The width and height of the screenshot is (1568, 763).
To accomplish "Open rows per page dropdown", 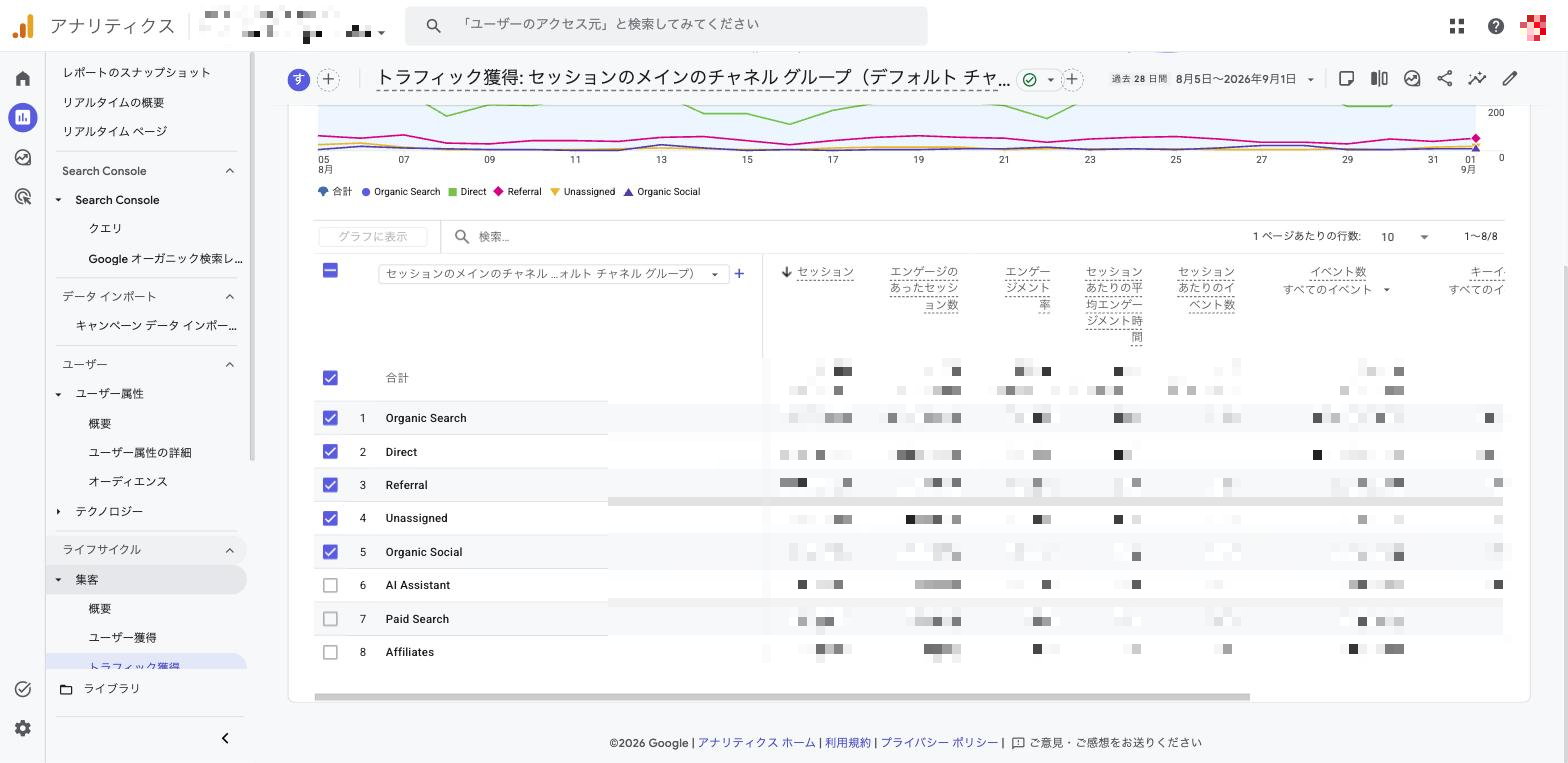I will click(1404, 237).
